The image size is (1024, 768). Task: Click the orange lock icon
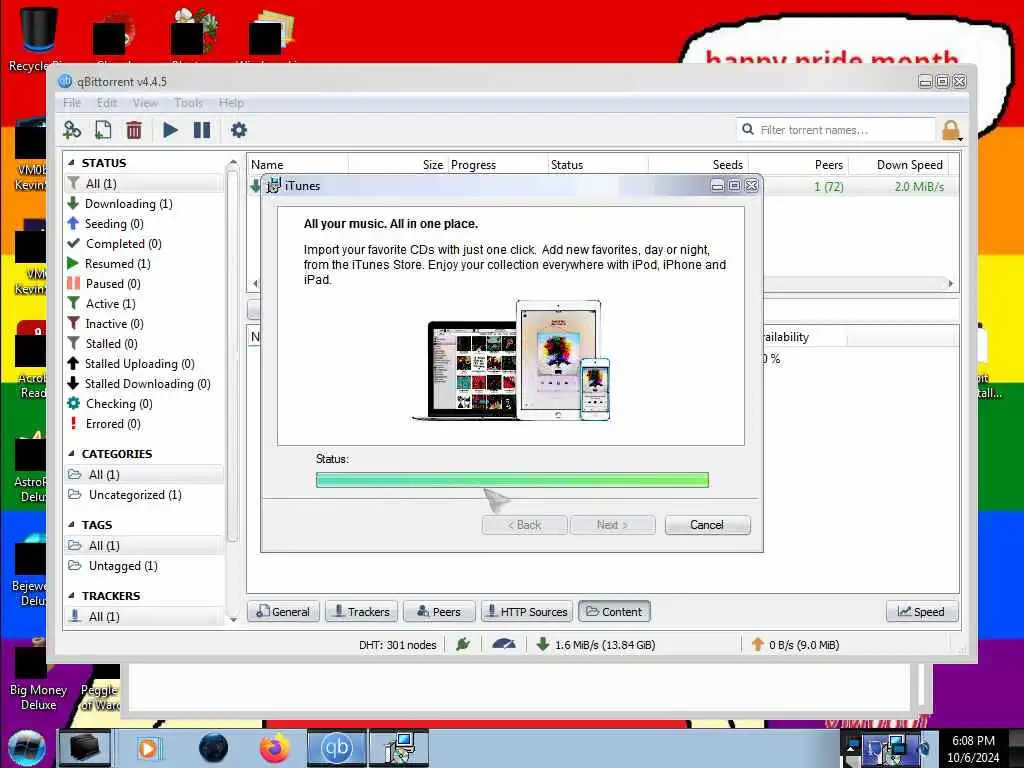click(x=952, y=130)
